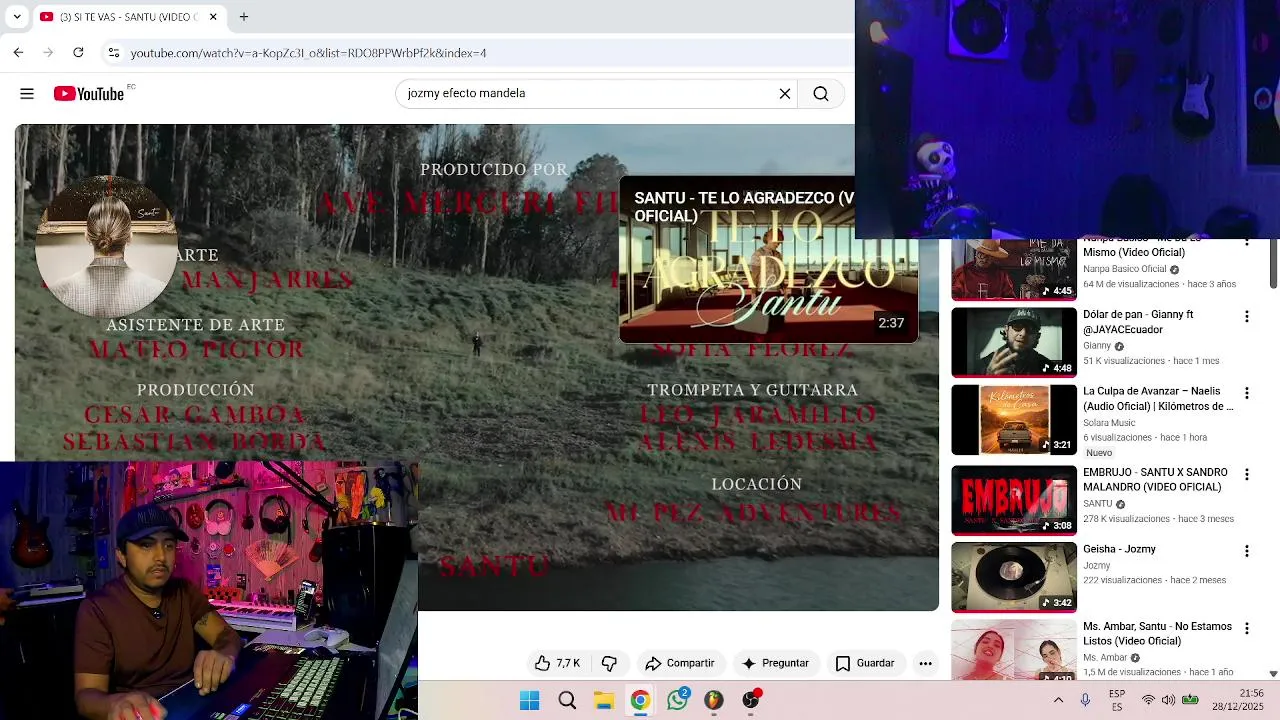1280x720 pixels.
Task: Open title 'Geisha - Jozmy'
Action: point(1119,549)
